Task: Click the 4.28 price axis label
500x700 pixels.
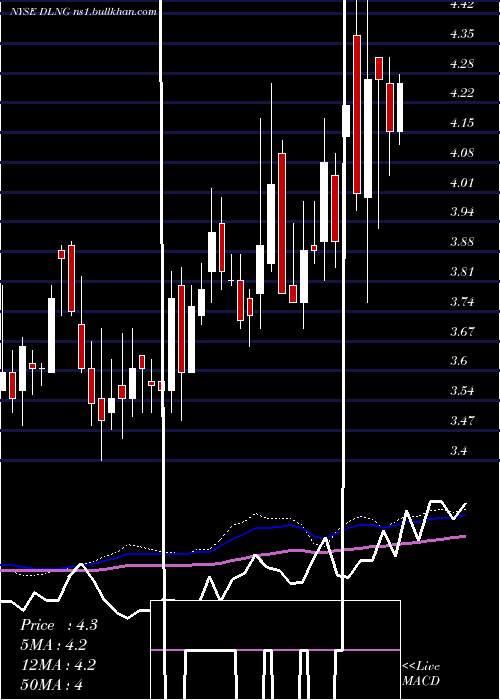Action: 462,63
